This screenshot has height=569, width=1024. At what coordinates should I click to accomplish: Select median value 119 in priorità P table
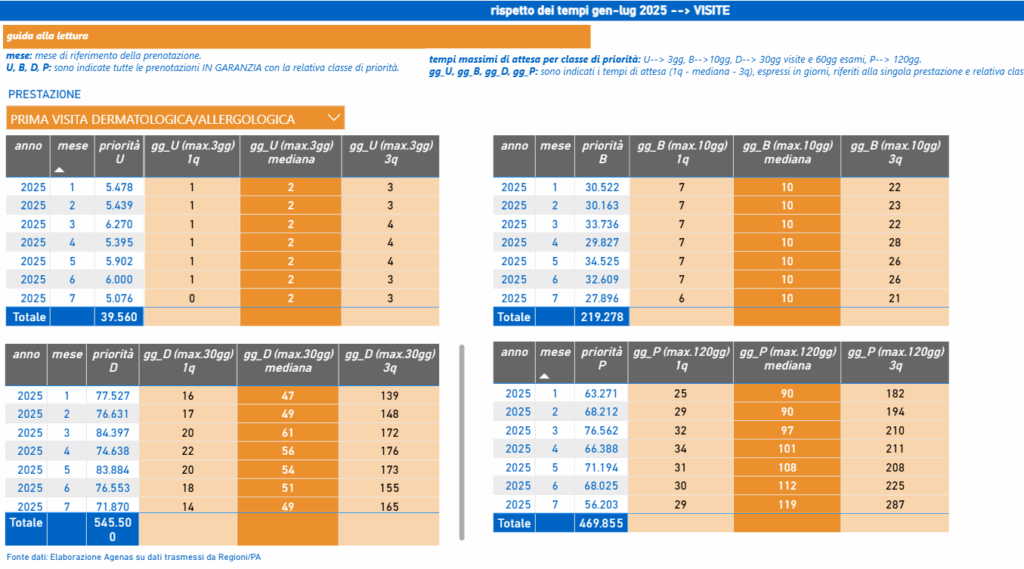click(x=786, y=504)
